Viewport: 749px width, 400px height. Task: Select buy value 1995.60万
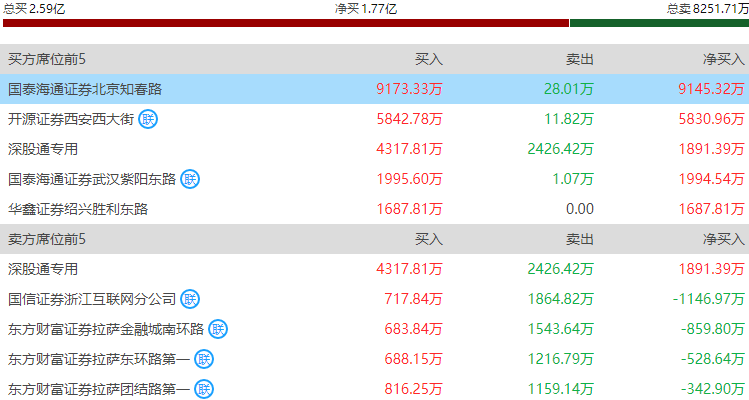pyautogui.click(x=409, y=179)
